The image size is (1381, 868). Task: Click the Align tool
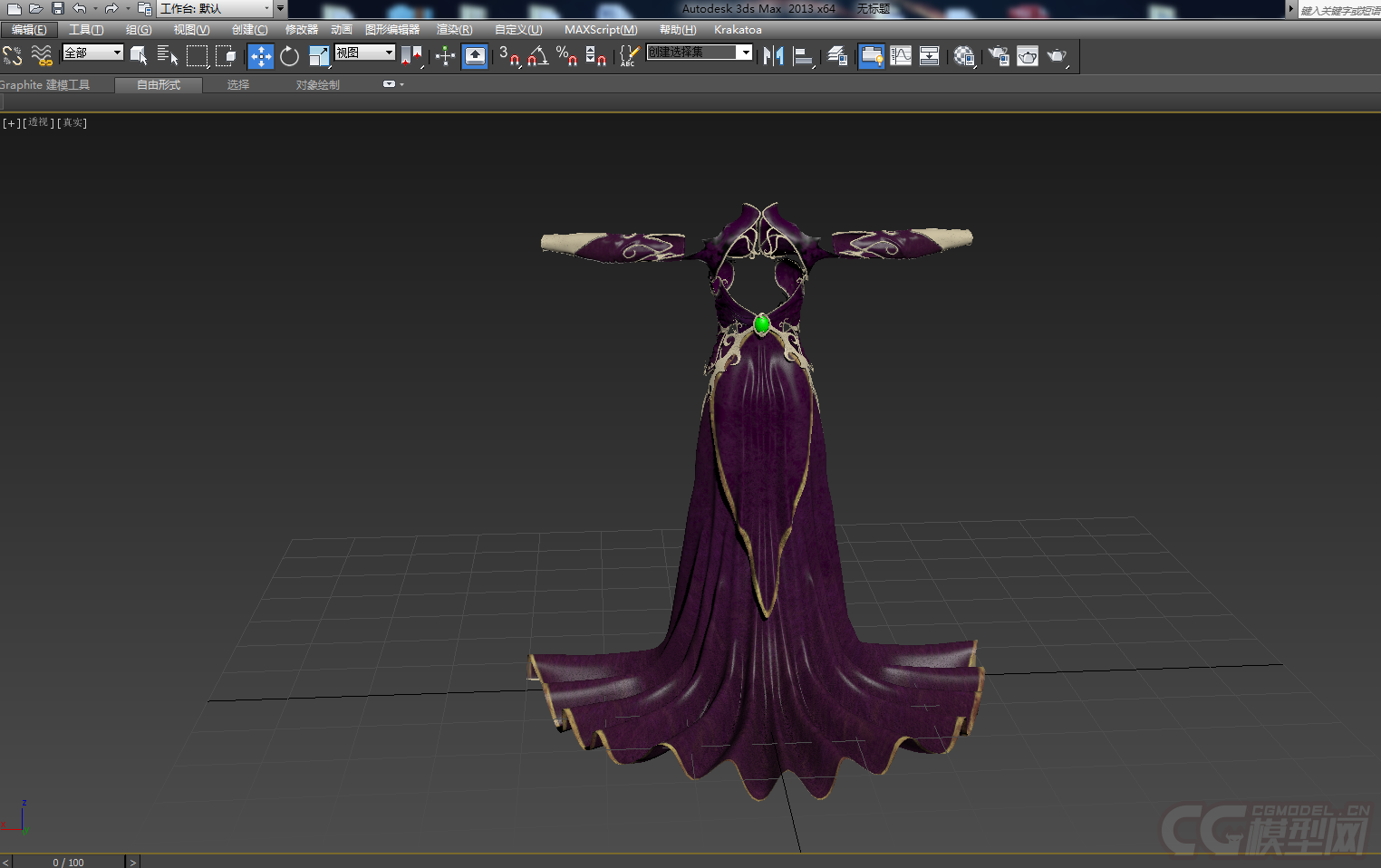click(803, 56)
